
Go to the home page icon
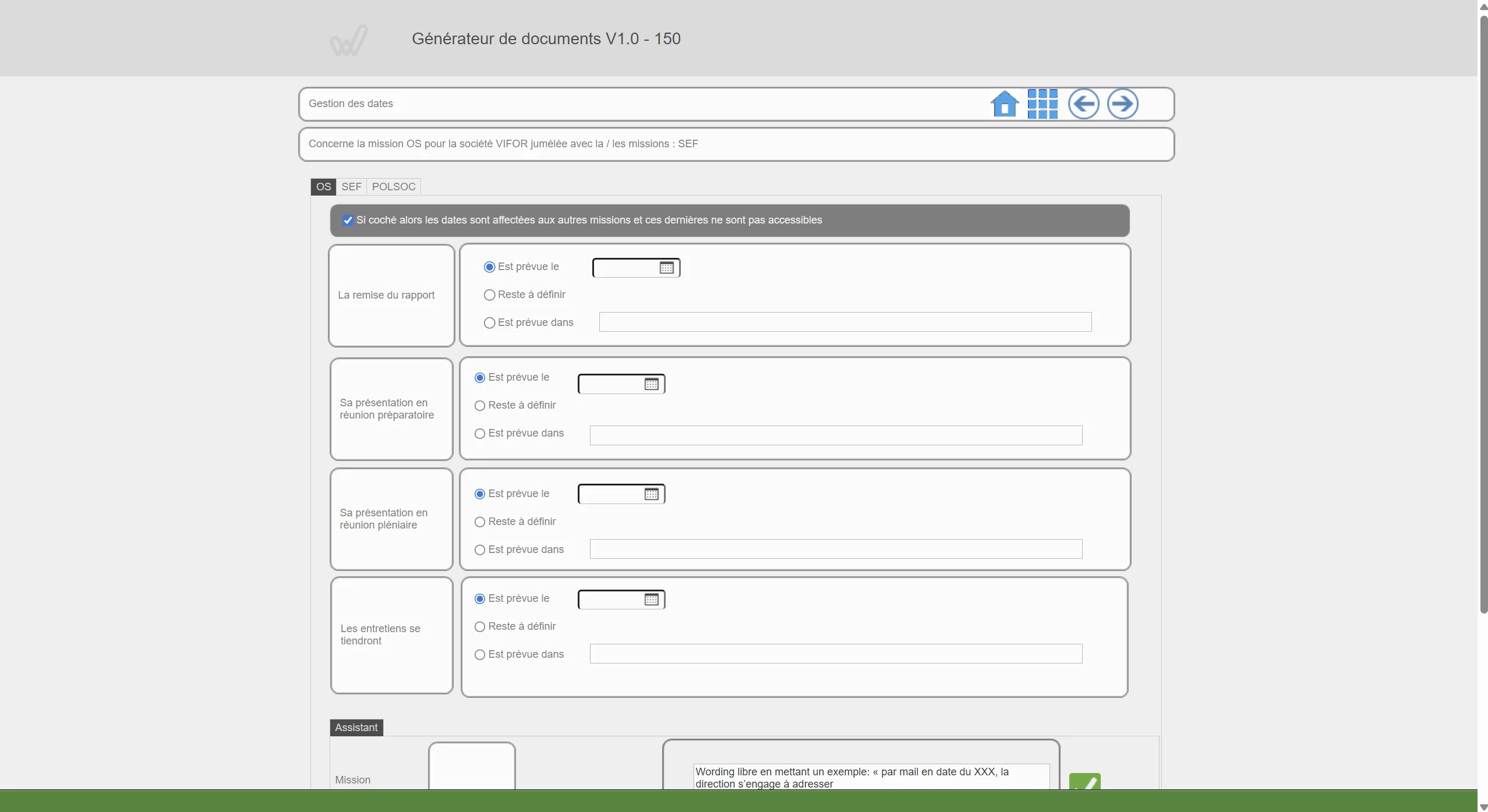1004,104
